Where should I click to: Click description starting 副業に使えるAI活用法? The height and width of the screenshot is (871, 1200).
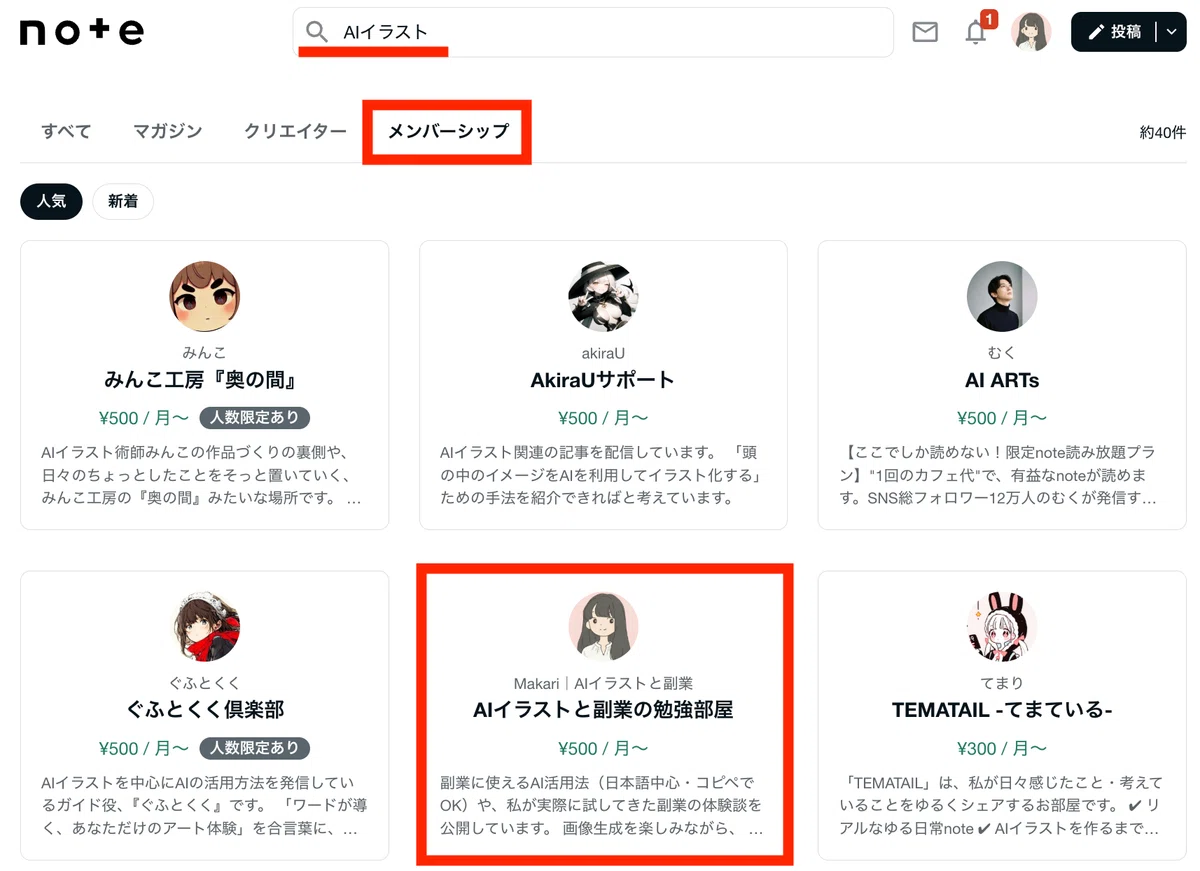click(602, 805)
